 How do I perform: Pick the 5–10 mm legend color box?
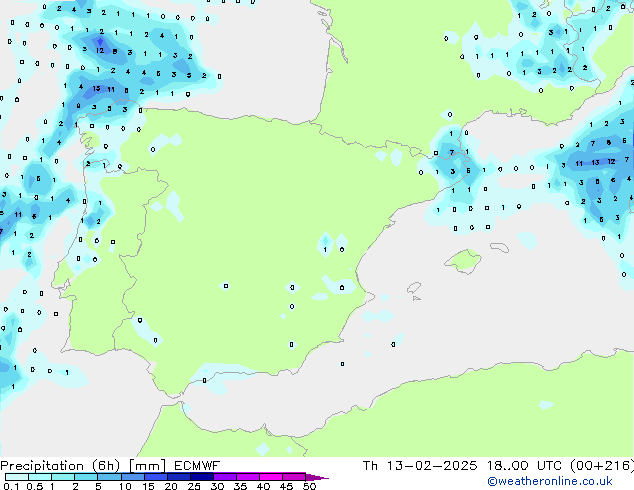[x=109, y=477]
